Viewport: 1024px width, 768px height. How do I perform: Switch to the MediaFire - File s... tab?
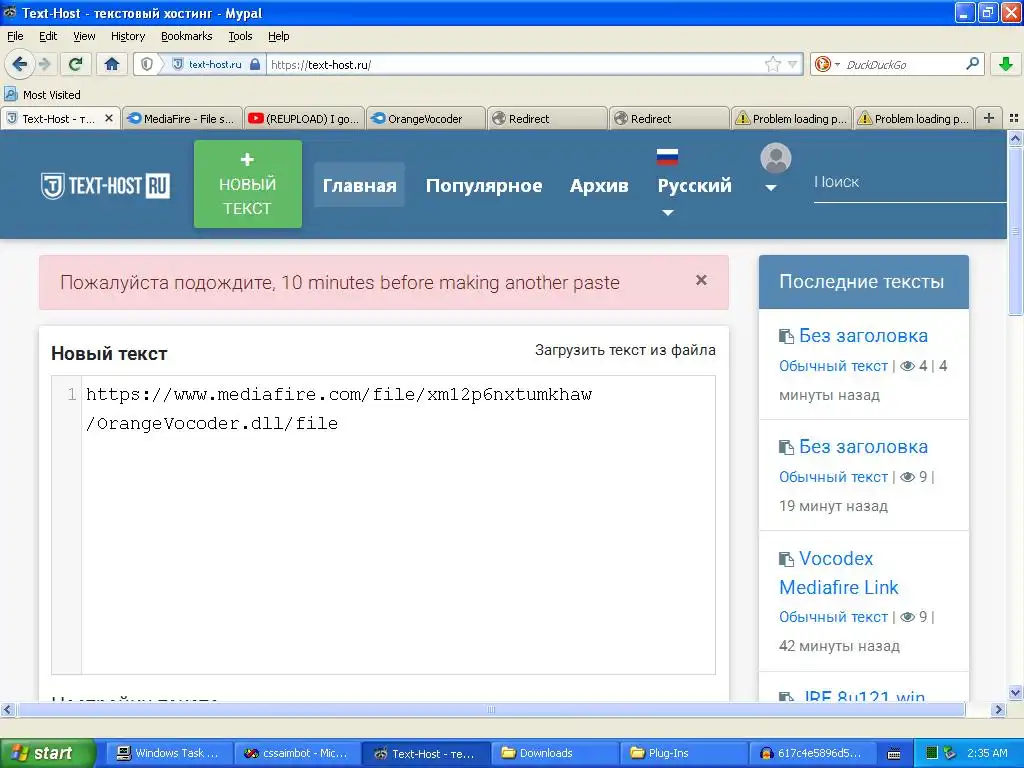coord(182,119)
